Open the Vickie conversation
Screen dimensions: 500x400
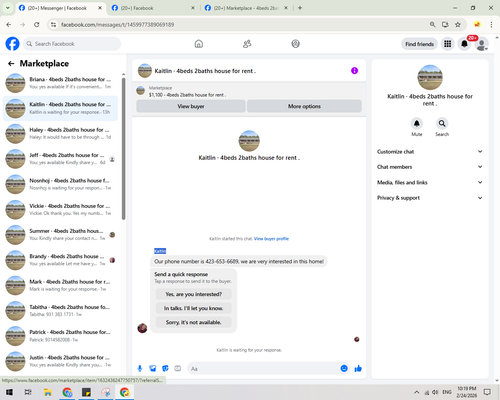click(x=60, y=210)
